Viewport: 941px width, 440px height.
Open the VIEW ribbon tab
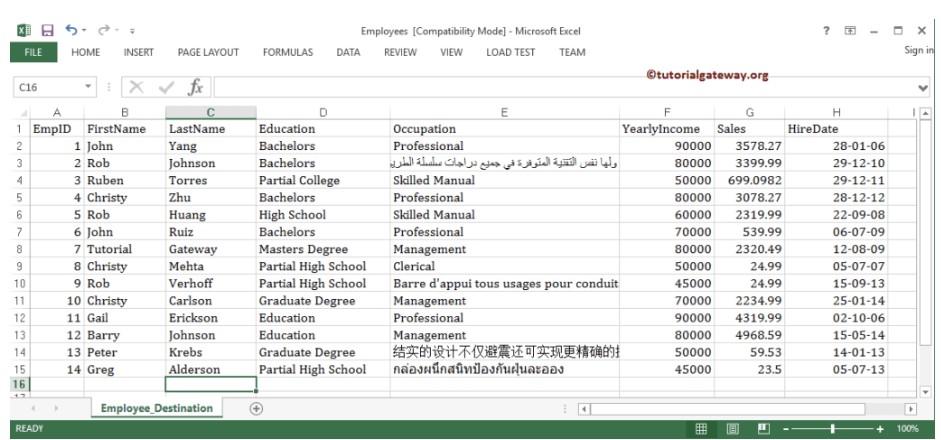pos(451,52)
